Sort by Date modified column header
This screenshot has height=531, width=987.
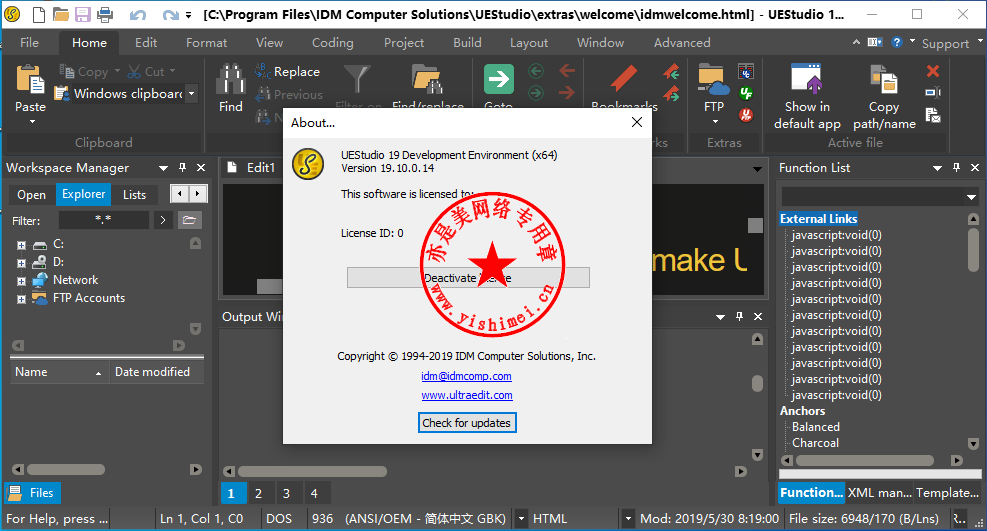157,372
